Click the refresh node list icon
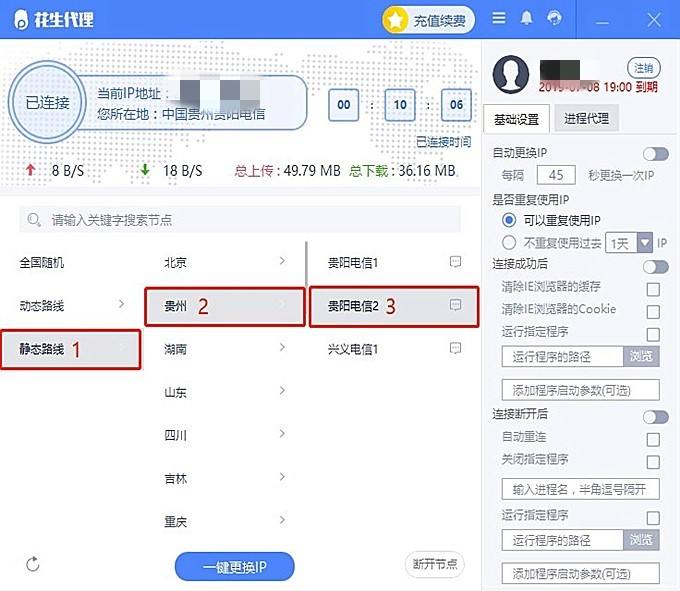 pyautogui.click(x=33, y=564)
